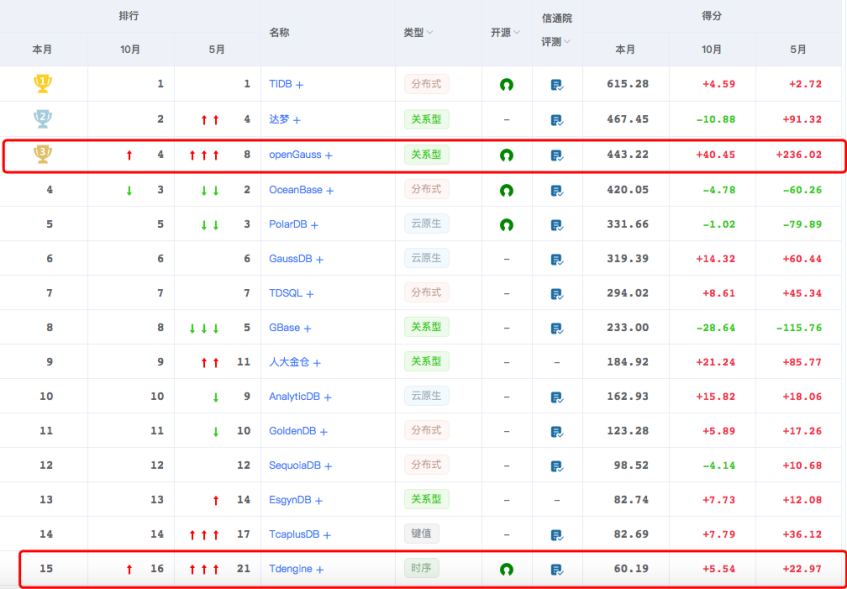Click the score change +236.02
Image resolution: width=847 pixels, height=589 pixels.
point(799,155)
